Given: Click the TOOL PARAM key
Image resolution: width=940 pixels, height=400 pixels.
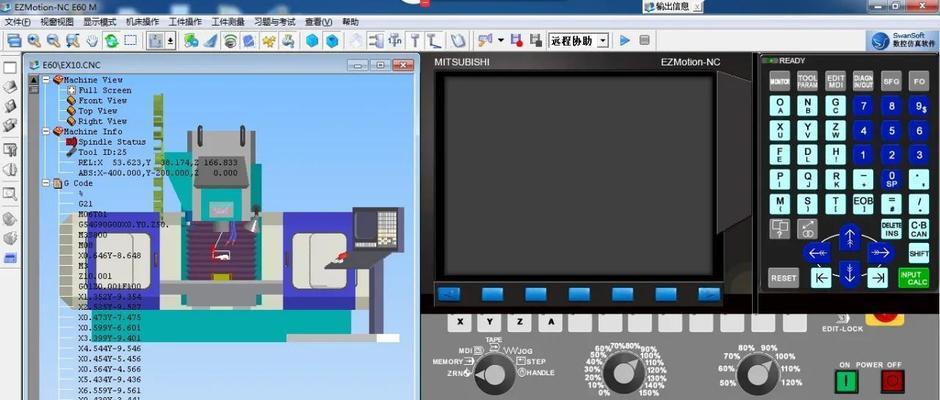Looking at the screenshot, I should [x=807, y=81].
